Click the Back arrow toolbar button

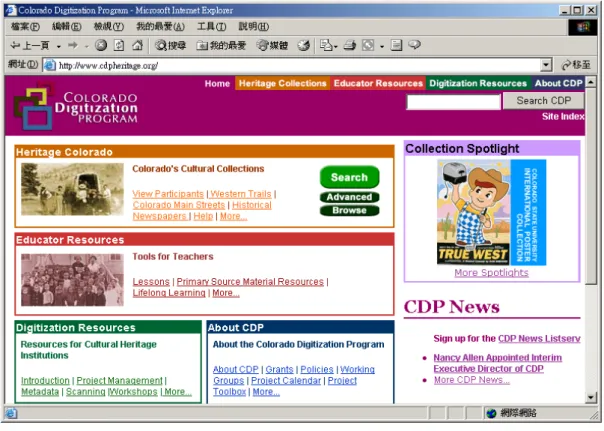pyautogui.click(x=30, y=45)
